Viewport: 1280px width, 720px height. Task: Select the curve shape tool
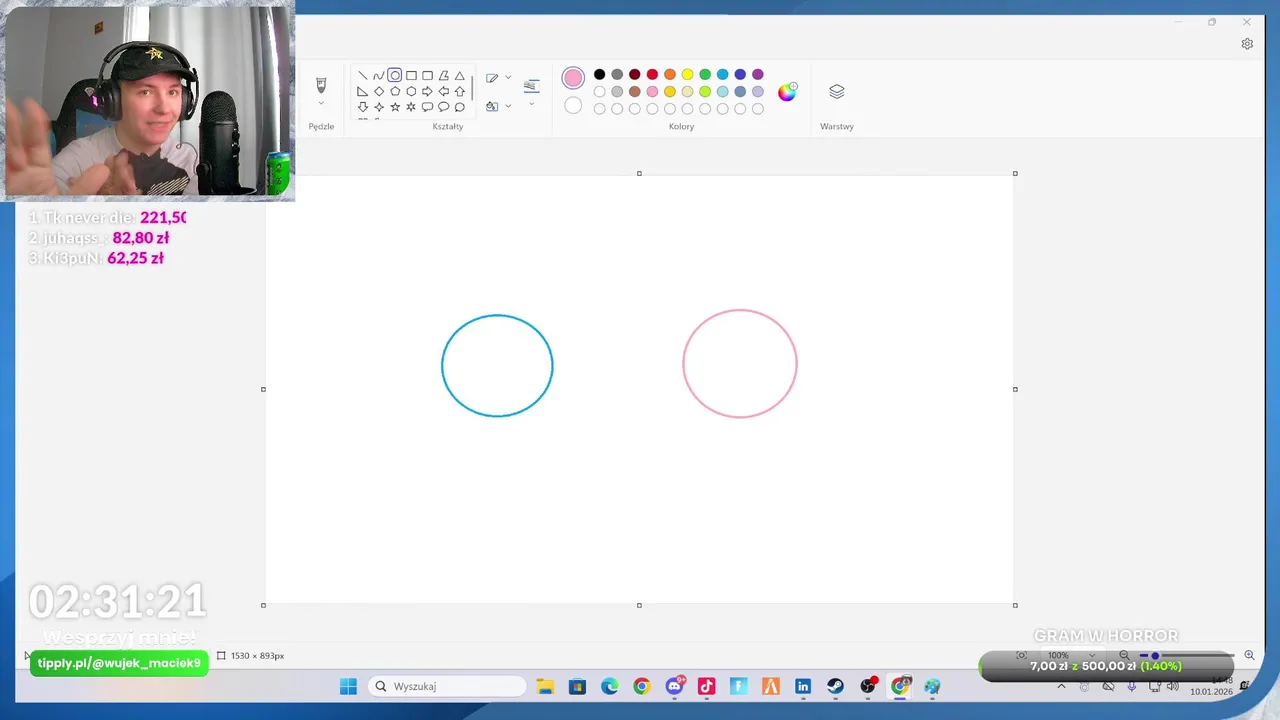(x=379, y=76)
